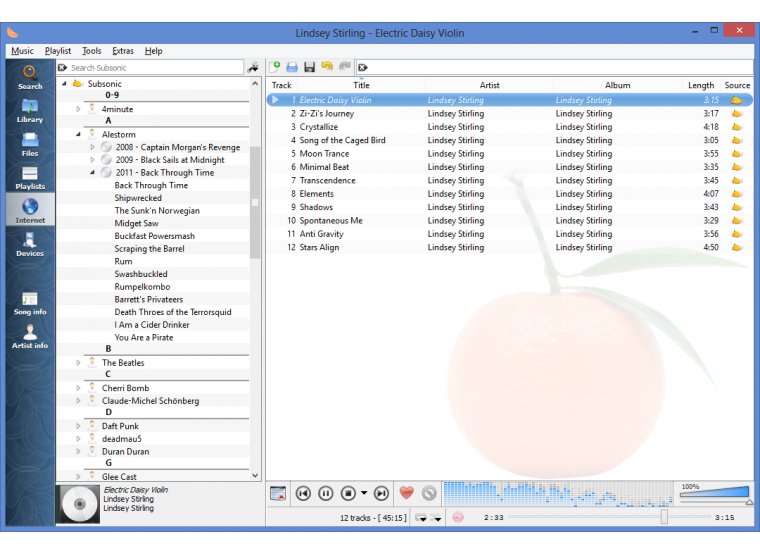This screenshot has width=760, height=554.
Task: Click the tree scroll-down arrow
Action: click(255, 475)
